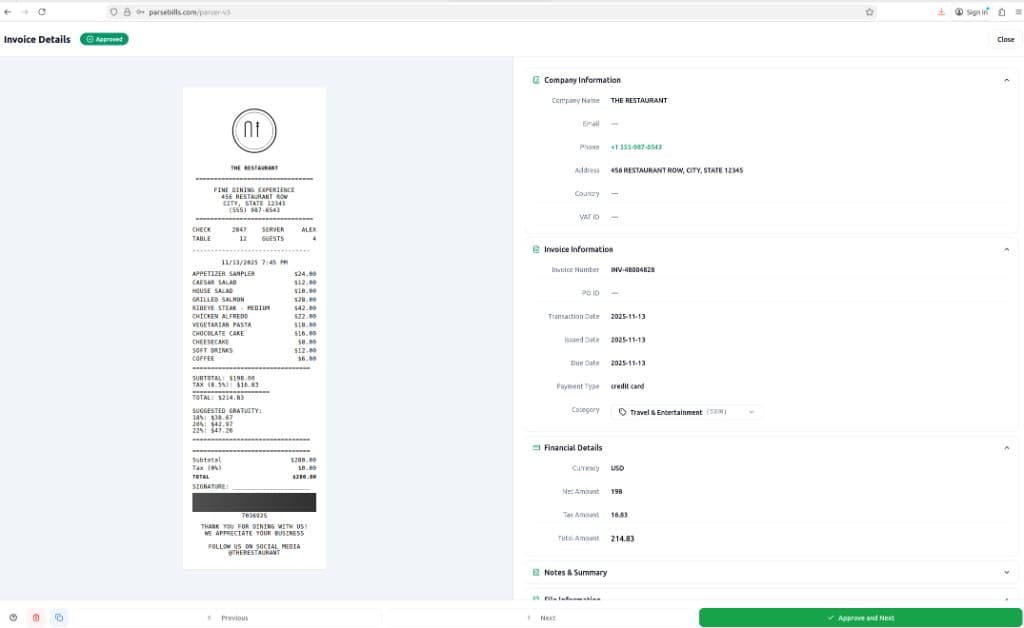The width and height of the screenshot is (1024, 628).
Task: Click the Sign in account icon
Action: pos(958,11)
